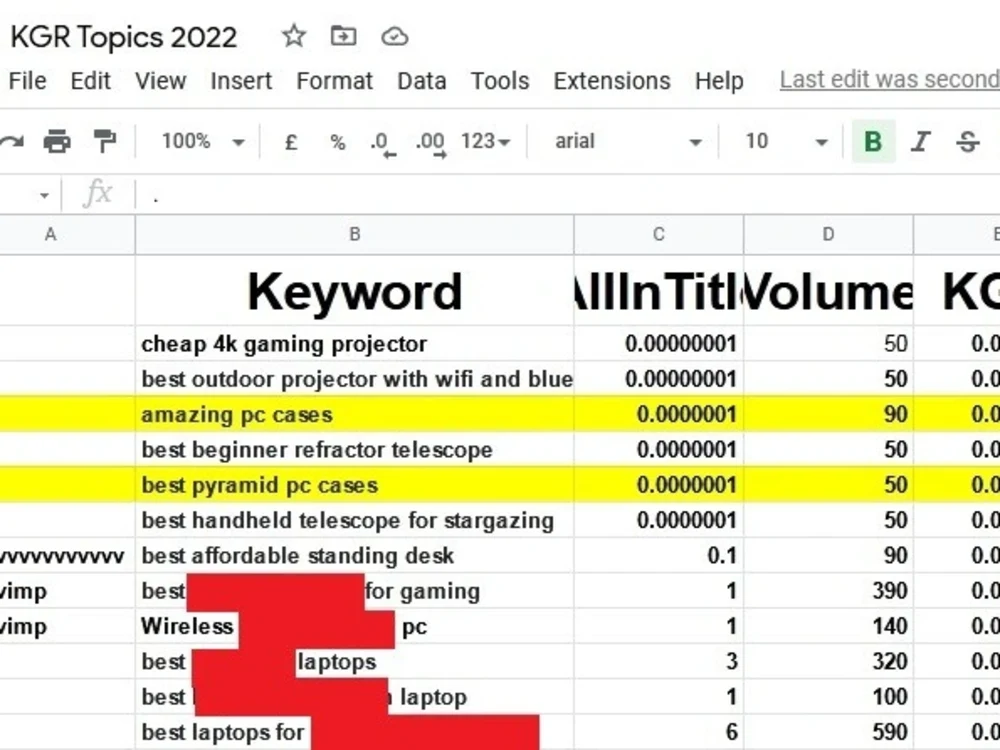Image resolution: width=1000 pixels, height=750 pixels.
Task: Select volume 390 cell
Action: point(828,591)
